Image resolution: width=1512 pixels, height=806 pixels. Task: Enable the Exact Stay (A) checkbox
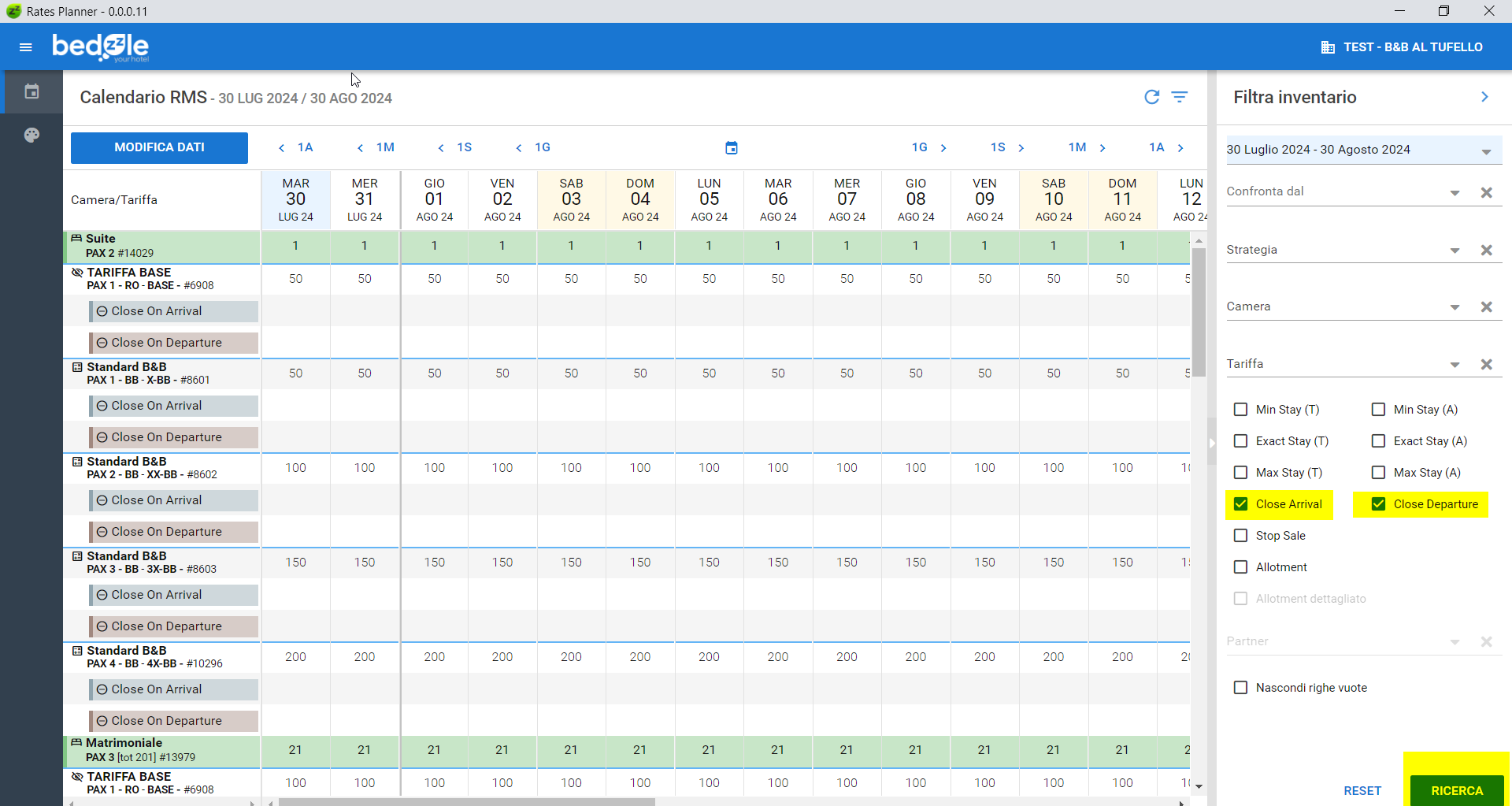1378,441
